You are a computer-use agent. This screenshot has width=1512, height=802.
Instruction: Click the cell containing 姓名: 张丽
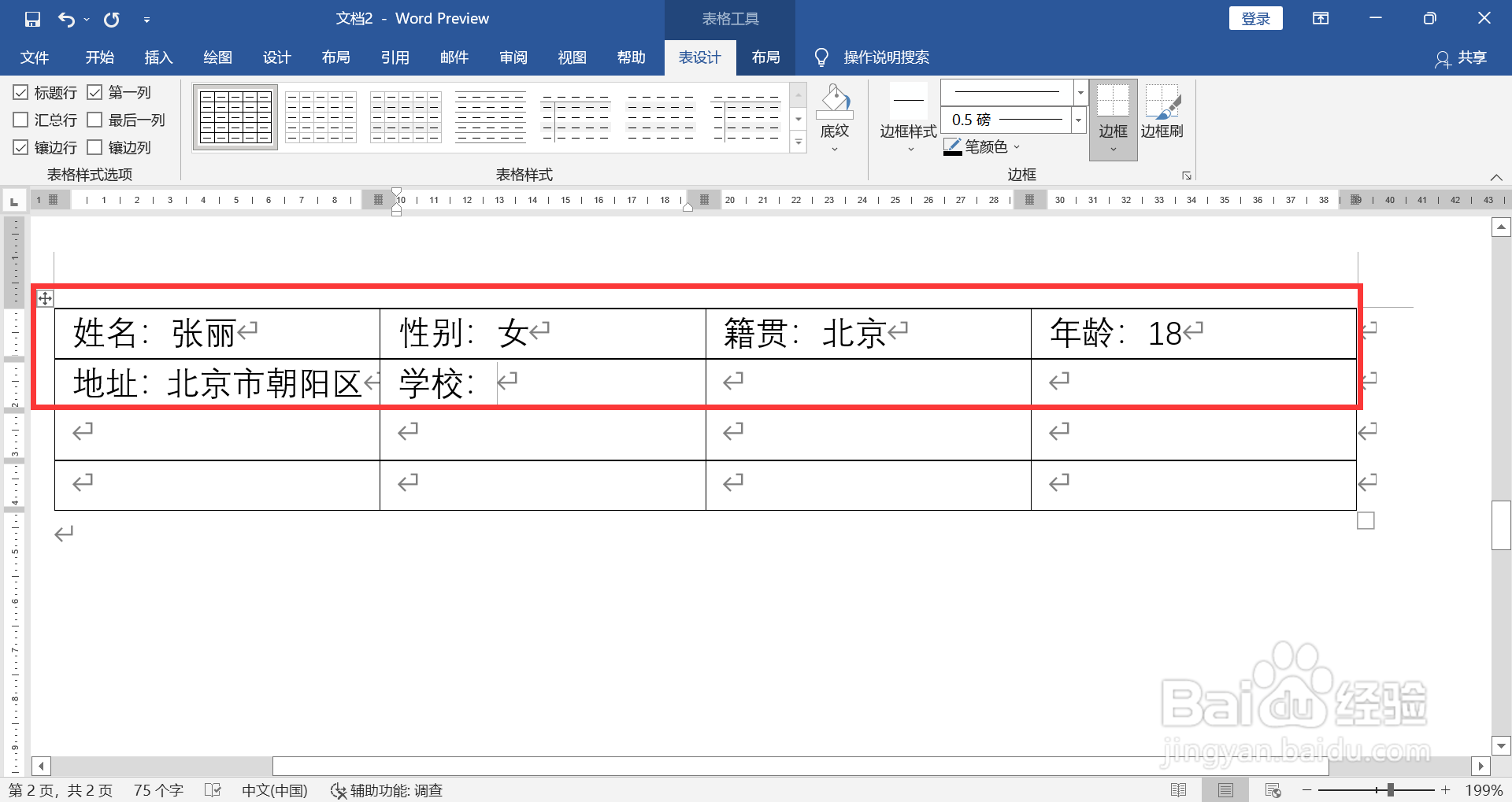point(217,334)
